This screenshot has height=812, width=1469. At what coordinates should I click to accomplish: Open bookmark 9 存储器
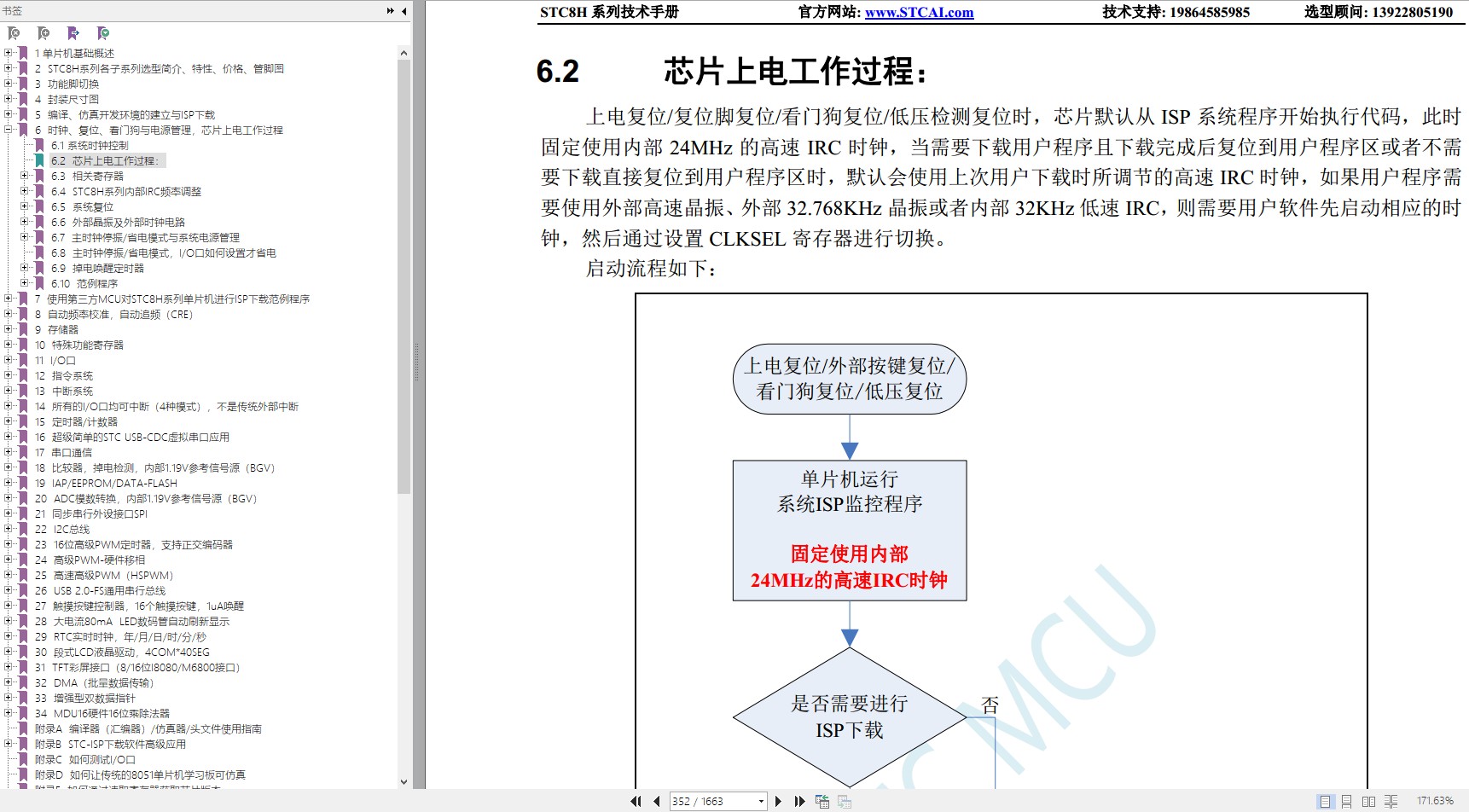56,329
